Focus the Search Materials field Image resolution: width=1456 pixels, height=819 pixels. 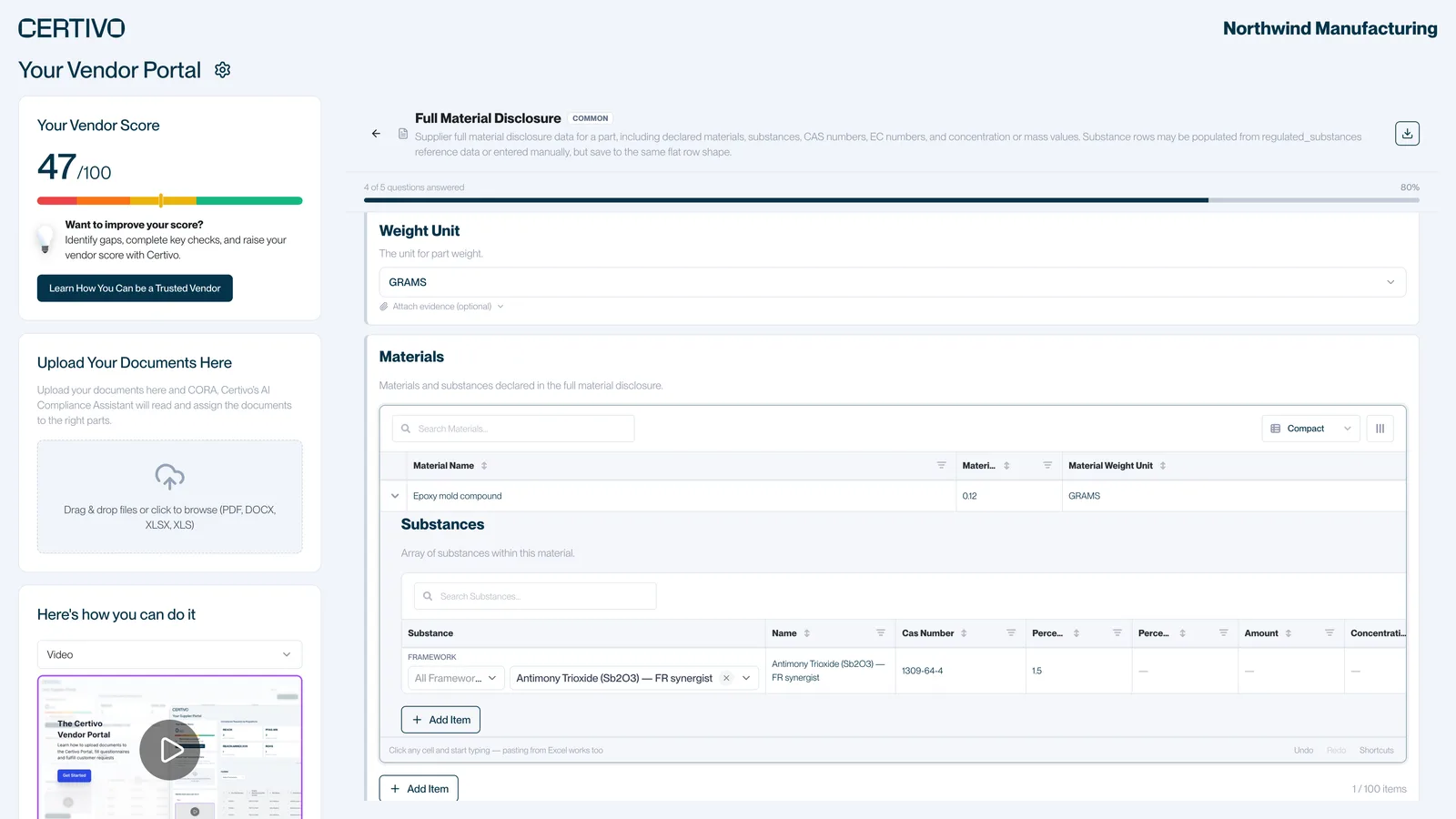click(x=513, y=429)
